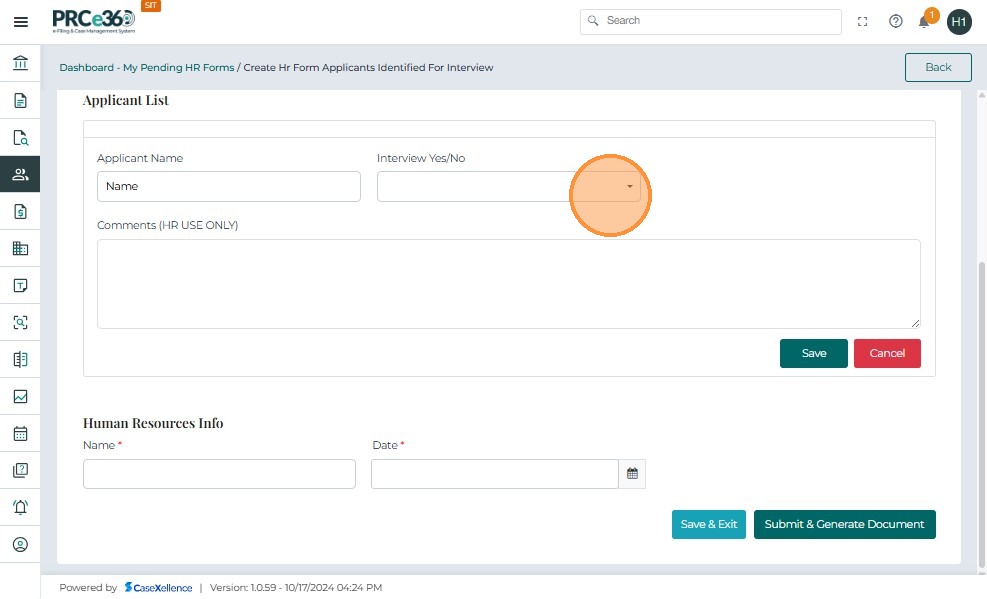Save the applicant entry
The width and height of the screenshot is (987, 599).
click(813, 354)
